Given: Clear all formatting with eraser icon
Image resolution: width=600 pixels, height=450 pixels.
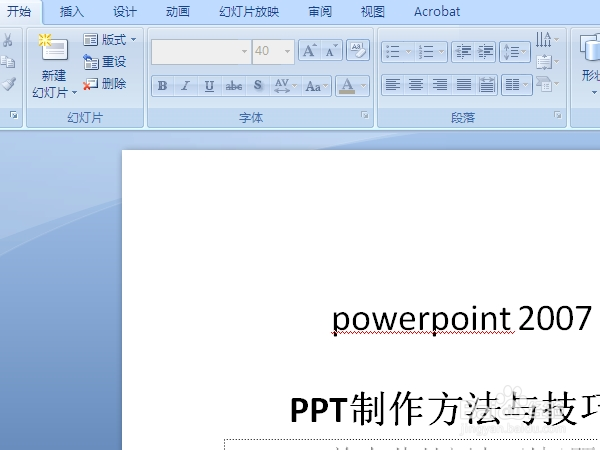Looking at the screenshot, I should pyautogui.click(x=358, y=51).
